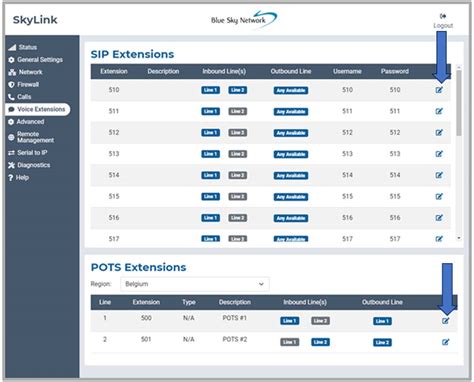Click the SIP table scroll down arrow
The height and width of the screenshot is (382, 474).
point(459,238)
